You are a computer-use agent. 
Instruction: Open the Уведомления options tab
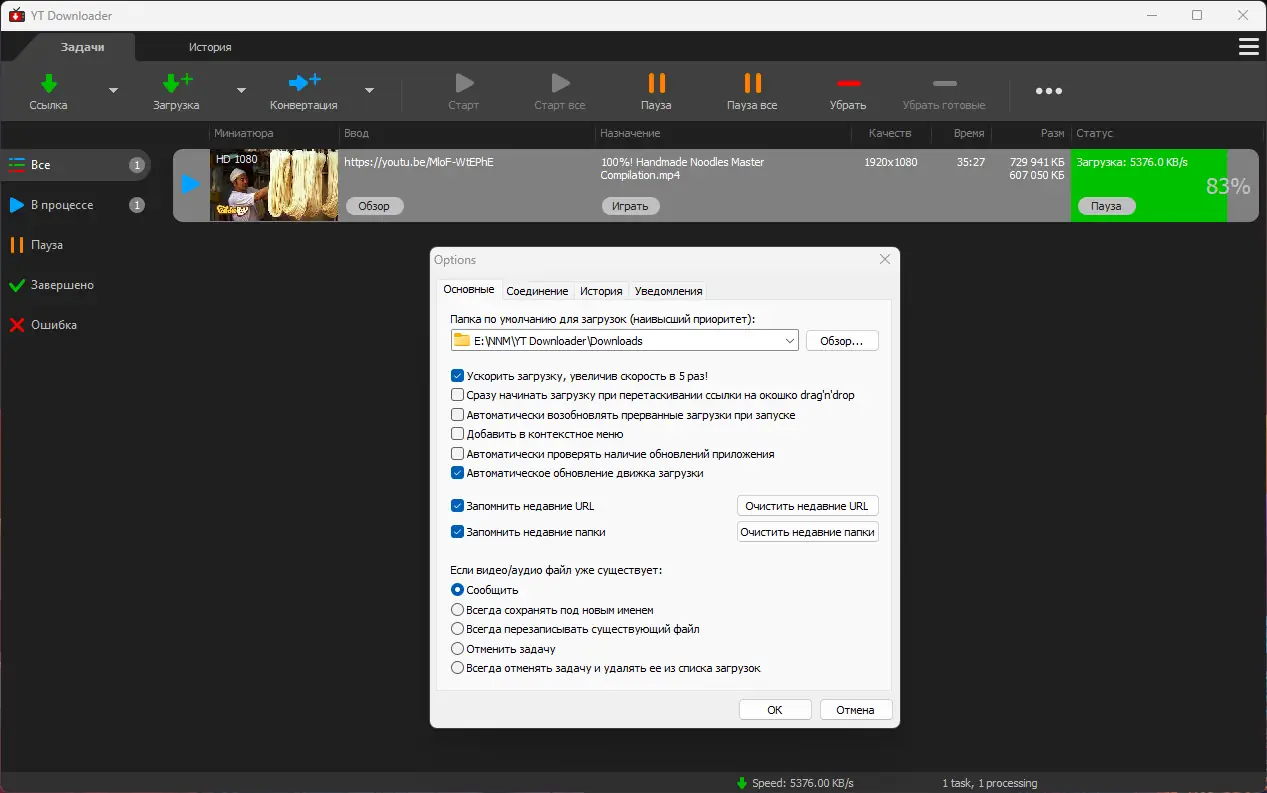pyautogui.click(x=669, y=291)
